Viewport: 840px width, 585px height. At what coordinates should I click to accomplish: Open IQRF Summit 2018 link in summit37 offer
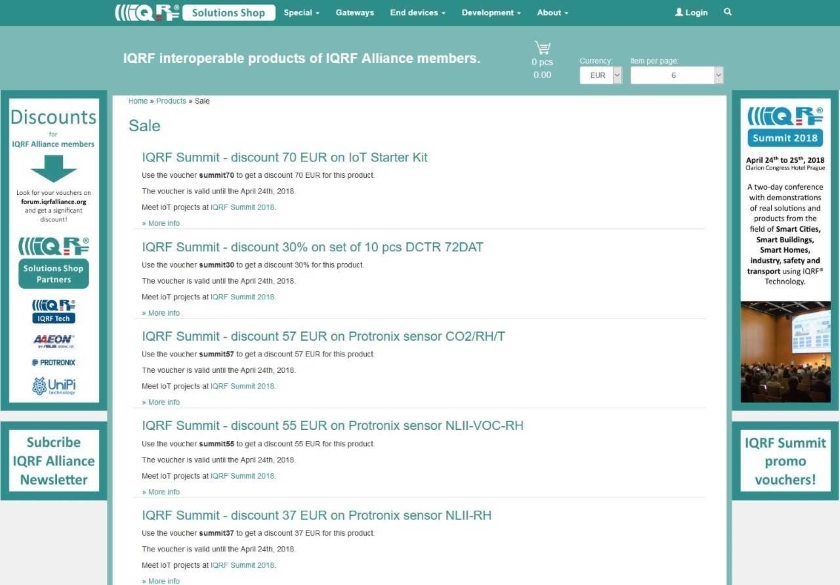click(242, 565)
